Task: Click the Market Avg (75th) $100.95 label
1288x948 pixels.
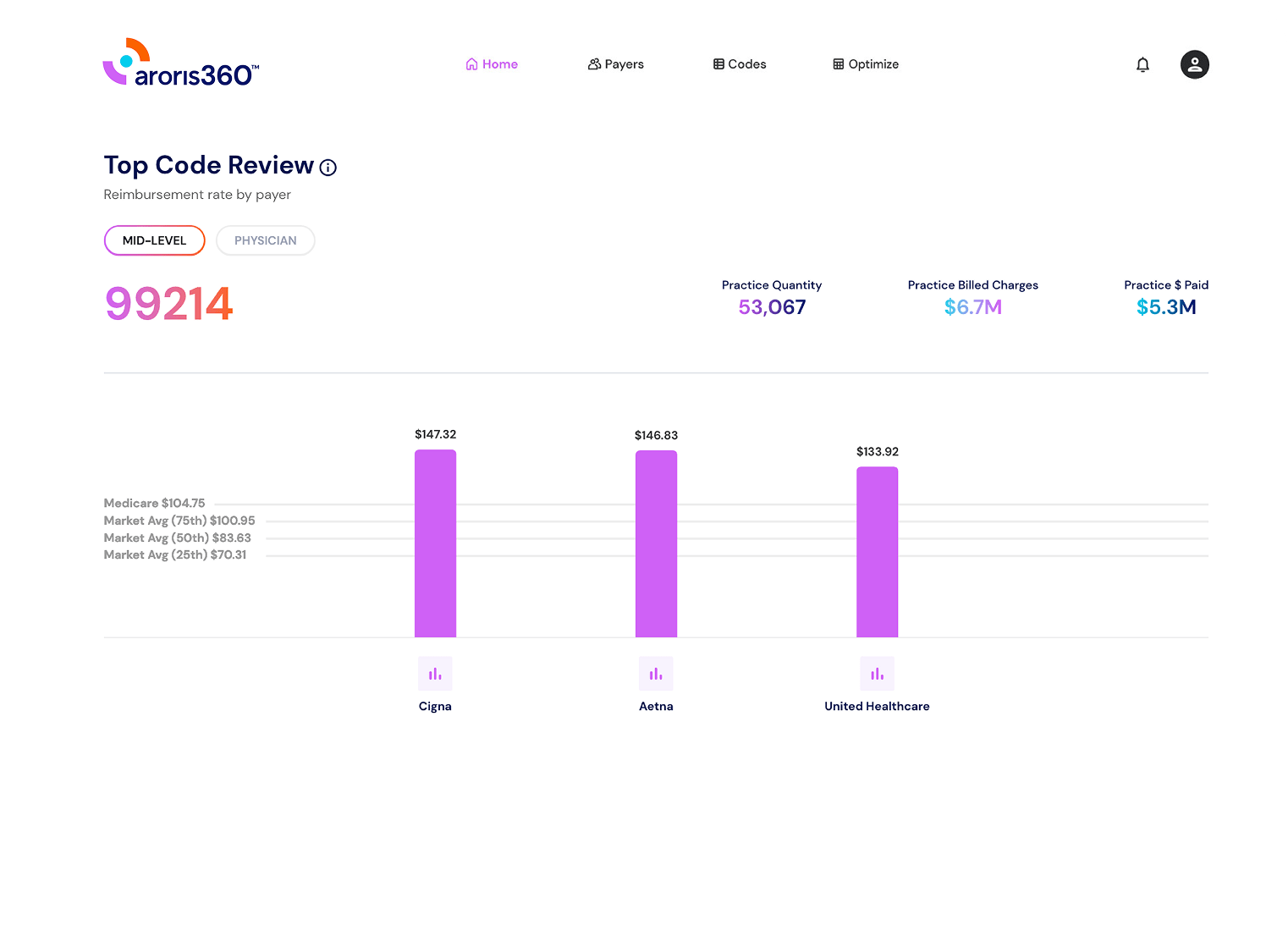Action: [x=179, y=521]
